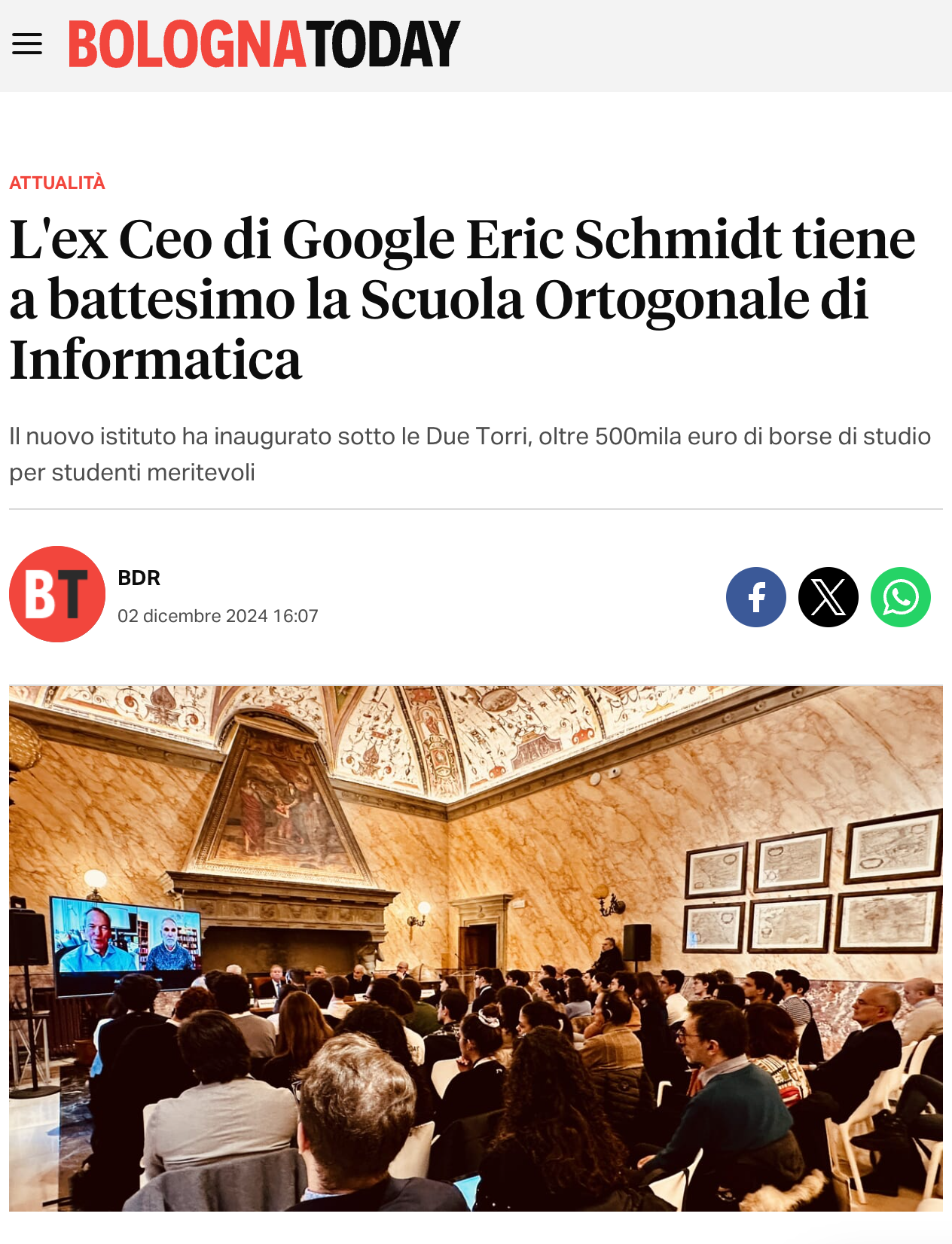
Task: Share the article on X
Action: click(828, 597)
